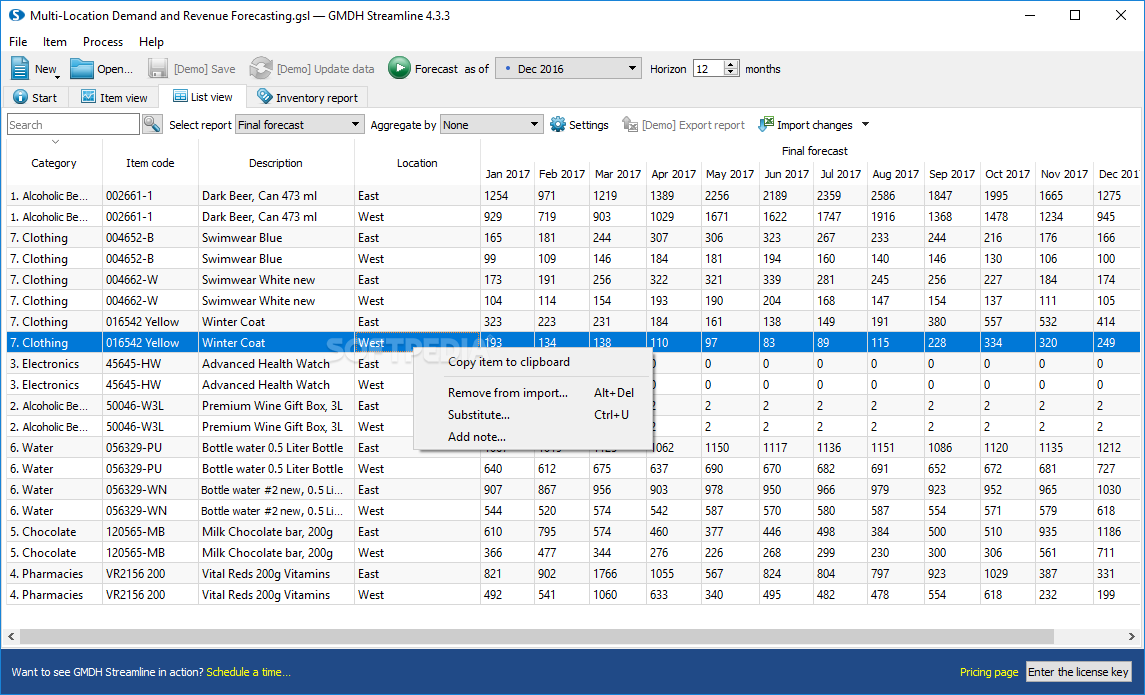Image resolution: width=1145 pixels, height=695 pixels.
Task: Expand the Import changes dropdown arrow
Action: [865, 125]
